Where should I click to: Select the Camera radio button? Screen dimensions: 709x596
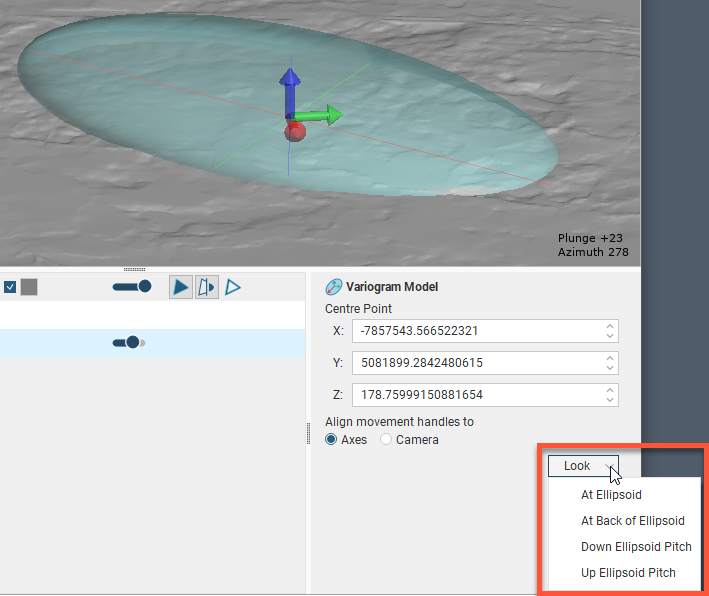point(386,439)
